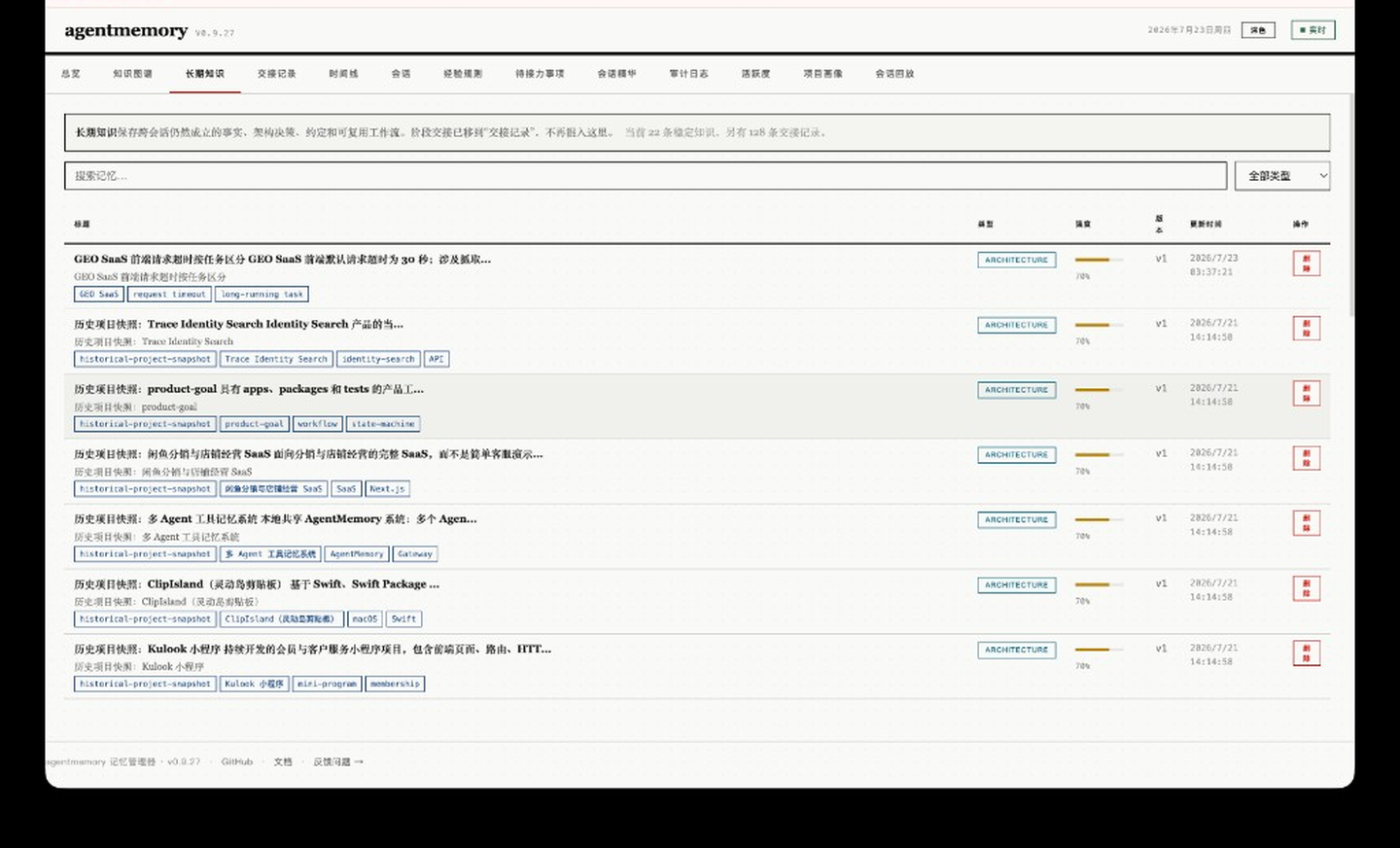Open the 全部类型 type filter dropdown

[x=1282, y=176]
